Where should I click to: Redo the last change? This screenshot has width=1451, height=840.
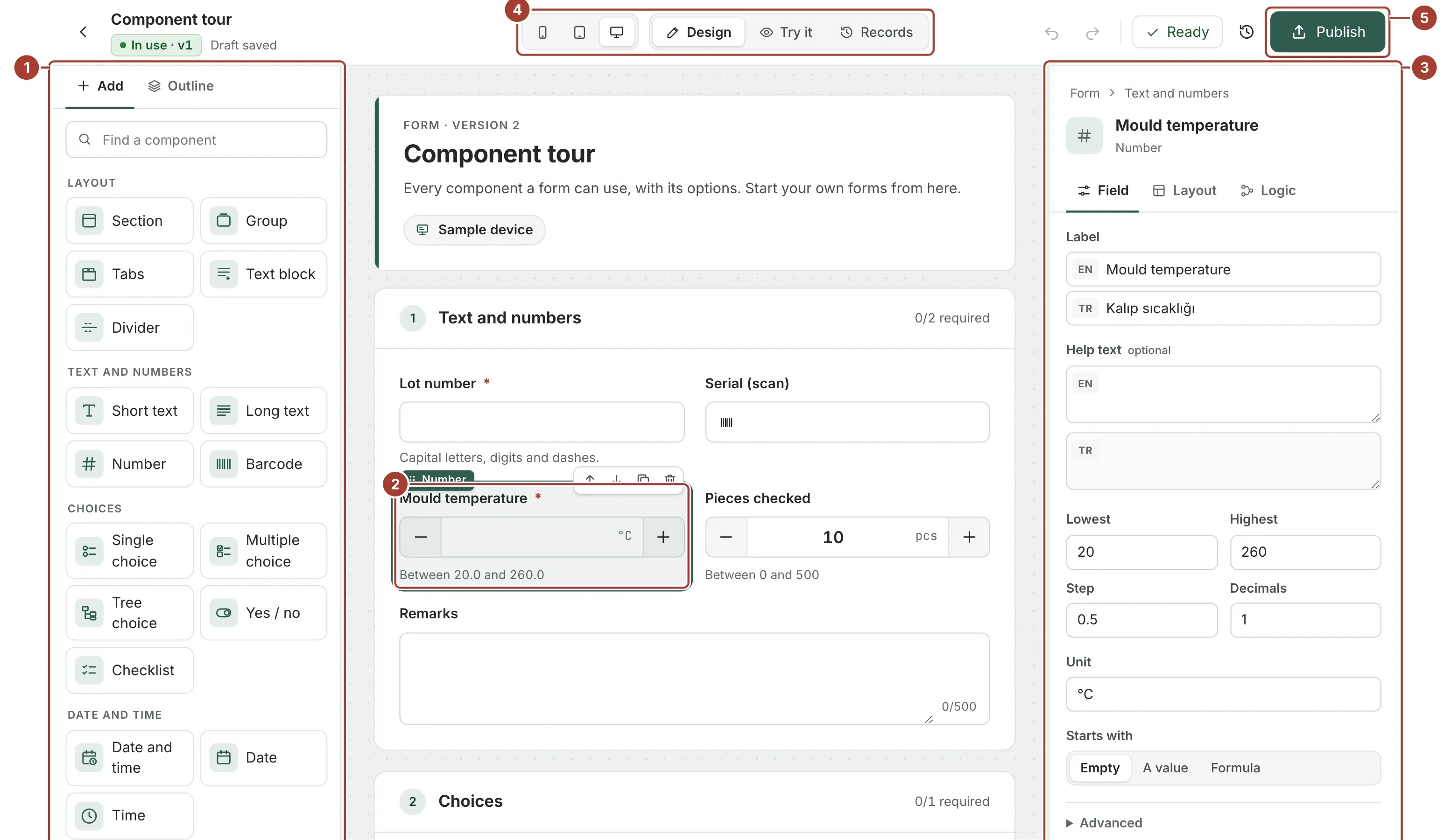1092,33
